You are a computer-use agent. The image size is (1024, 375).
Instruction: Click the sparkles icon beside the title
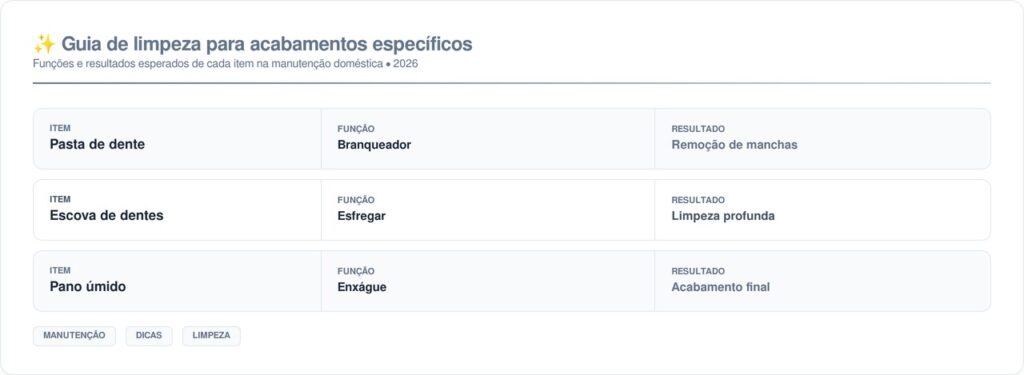tap(44, 44)
